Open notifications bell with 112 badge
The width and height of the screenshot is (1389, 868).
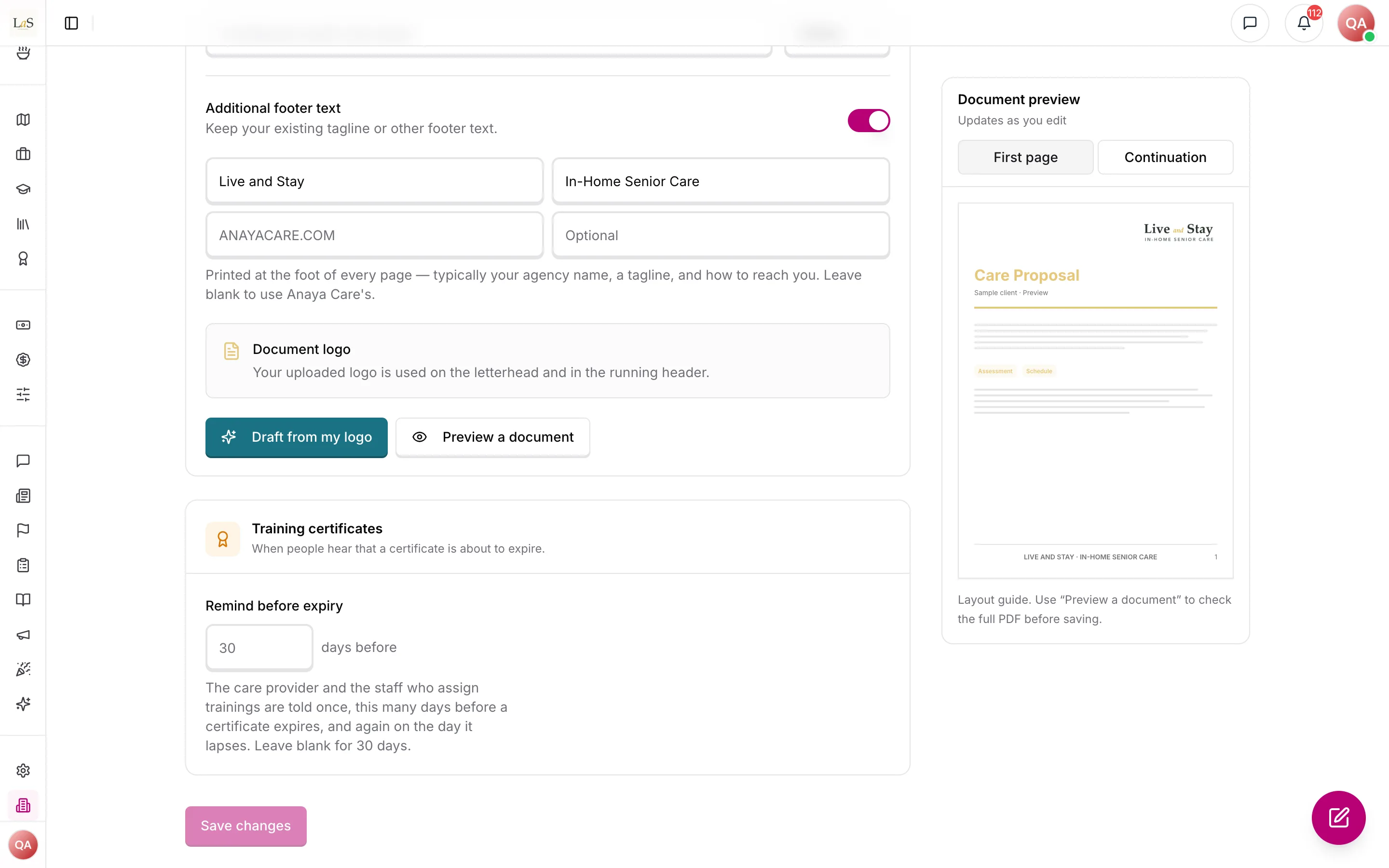(x=1304, y=23)
